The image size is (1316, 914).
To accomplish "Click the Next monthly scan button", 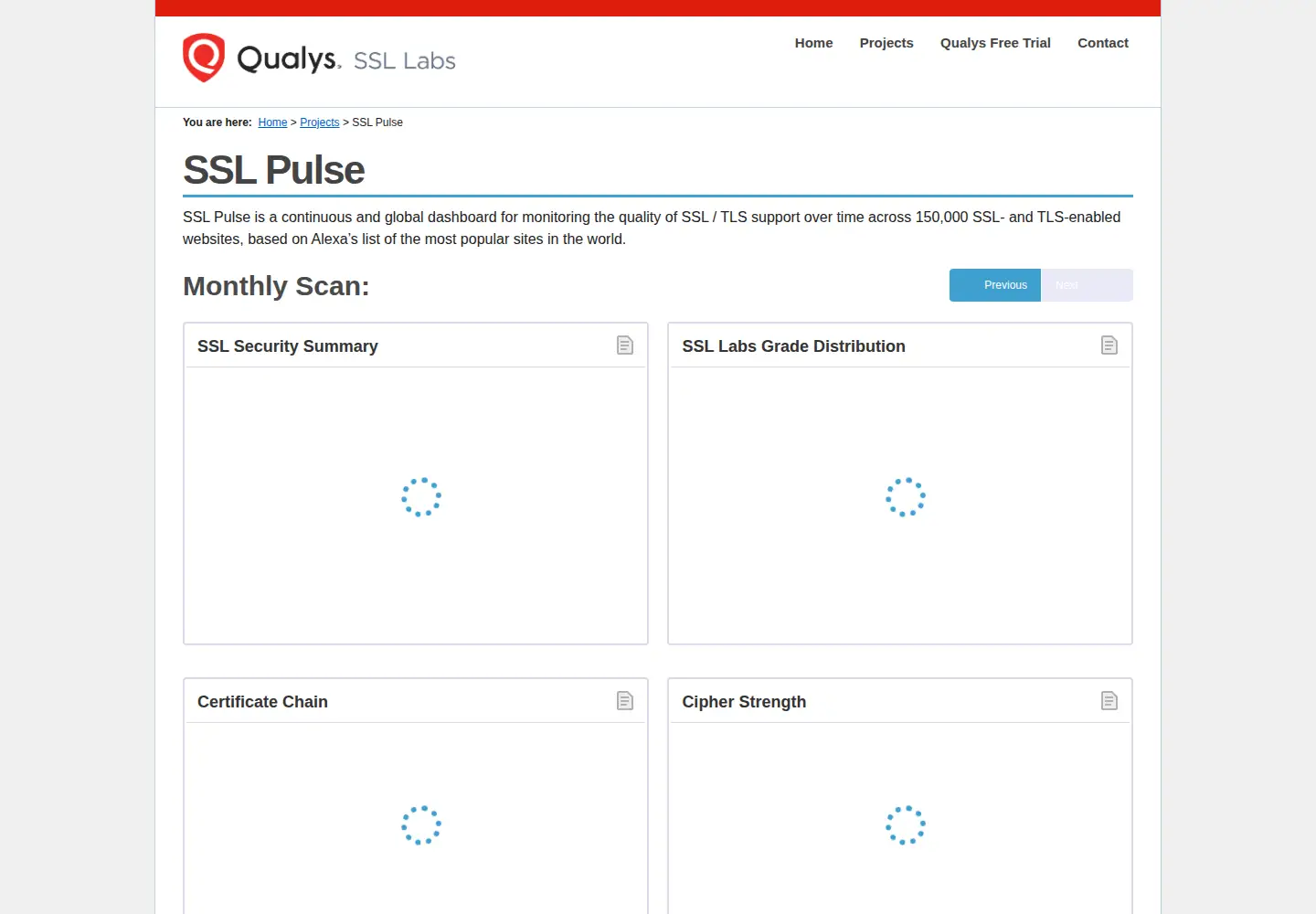I will coord(1087,285).
